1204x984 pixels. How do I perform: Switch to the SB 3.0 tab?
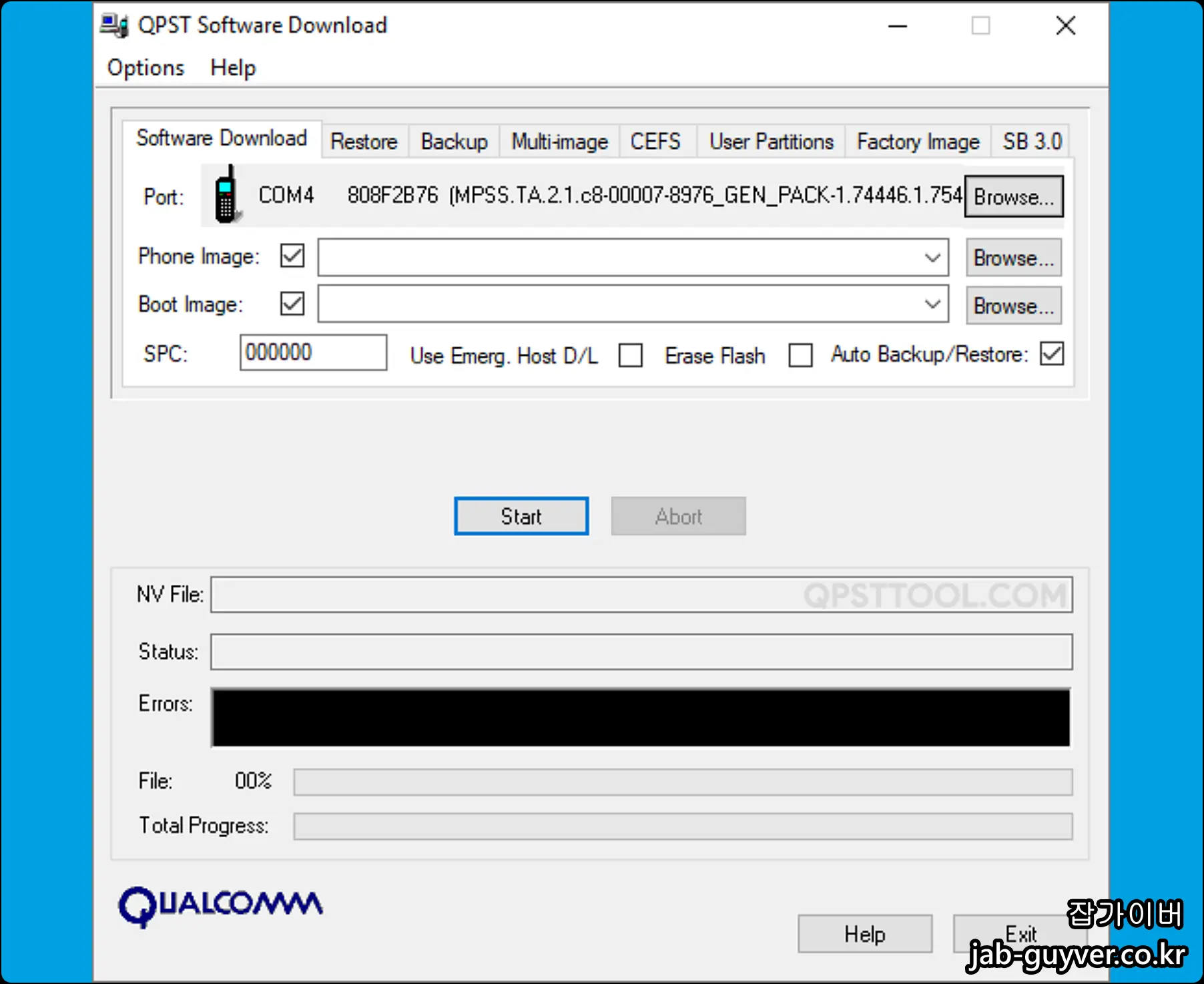[x=1030, y=141]
